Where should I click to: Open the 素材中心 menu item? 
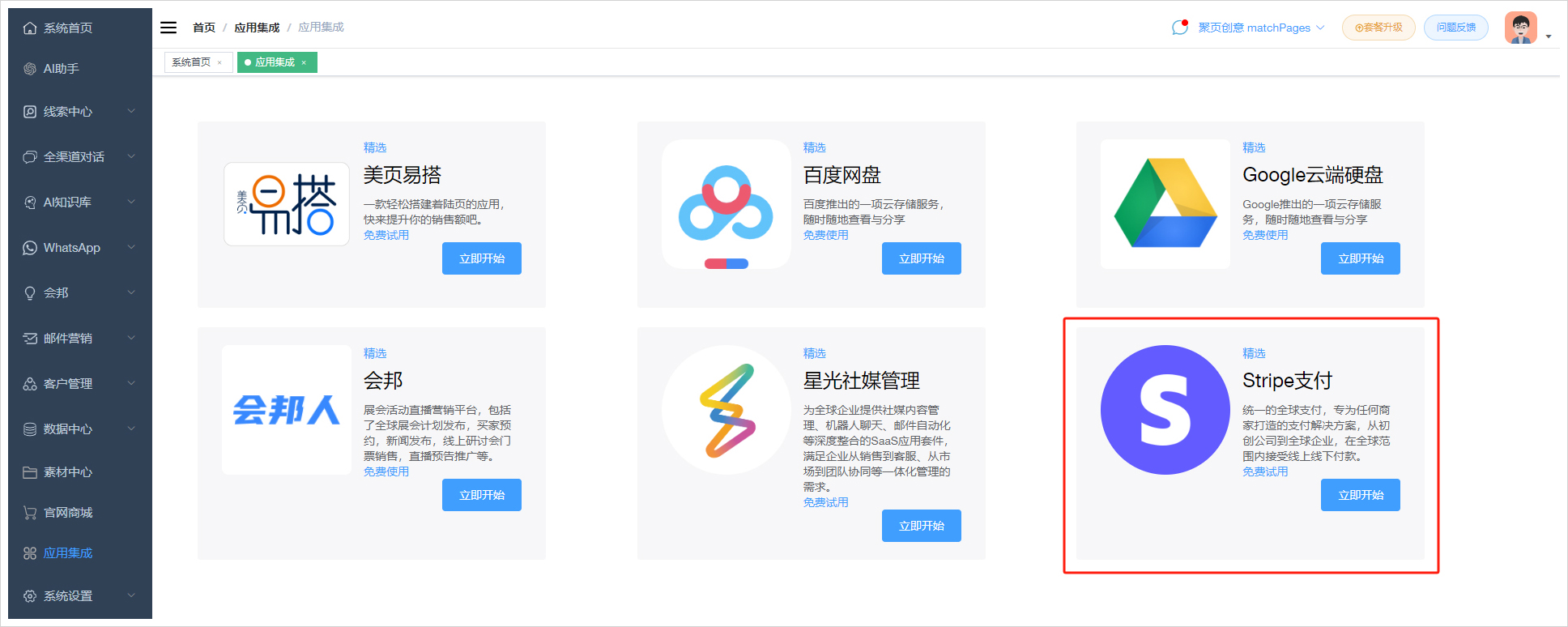click(80, 472)
